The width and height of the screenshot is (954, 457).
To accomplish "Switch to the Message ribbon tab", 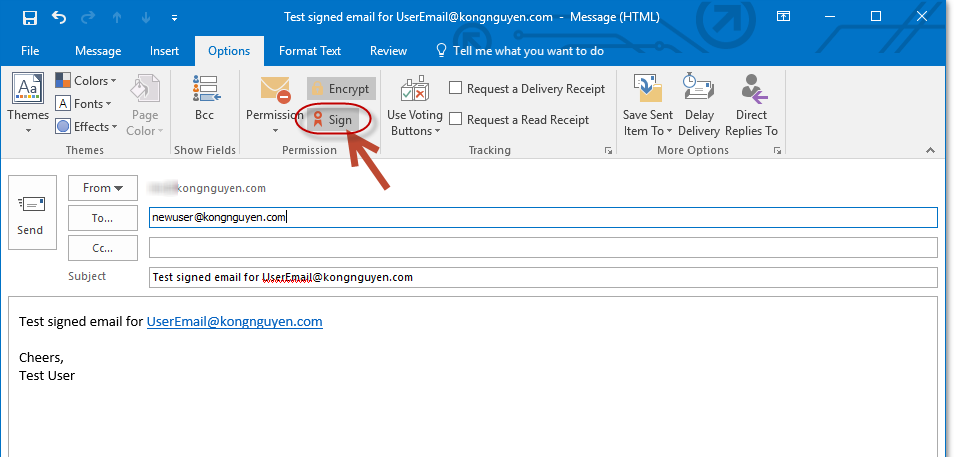I will click(98, 51).
